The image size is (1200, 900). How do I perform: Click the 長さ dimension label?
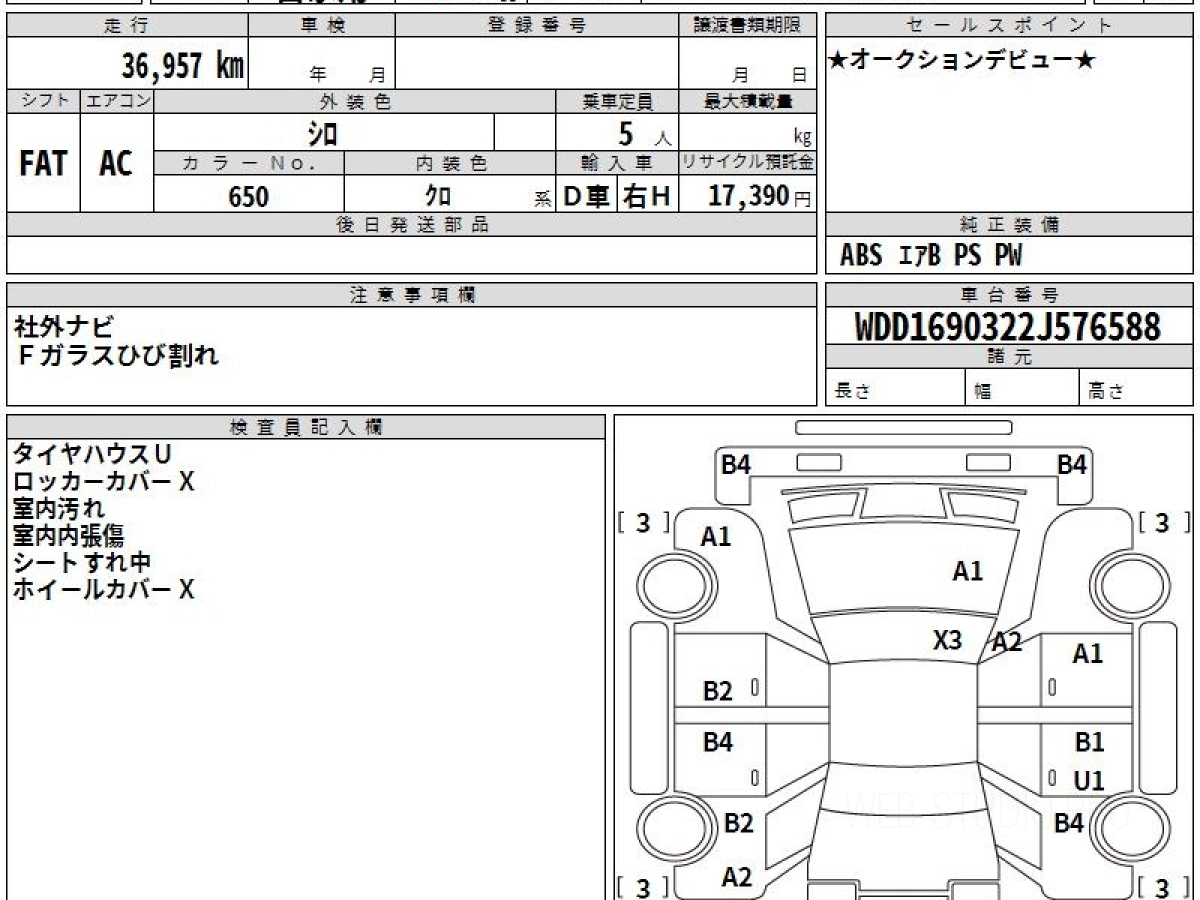852,392
